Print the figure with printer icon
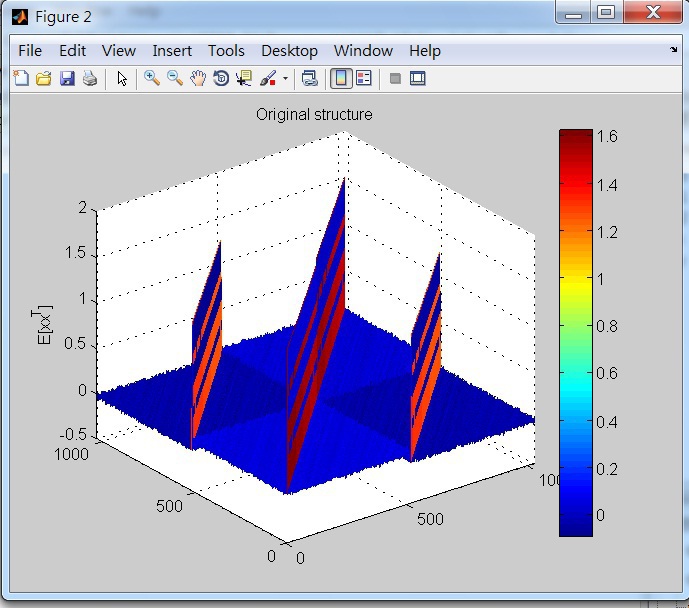The height and width of the screenshot is (608, 689). (x=90, y=78)
